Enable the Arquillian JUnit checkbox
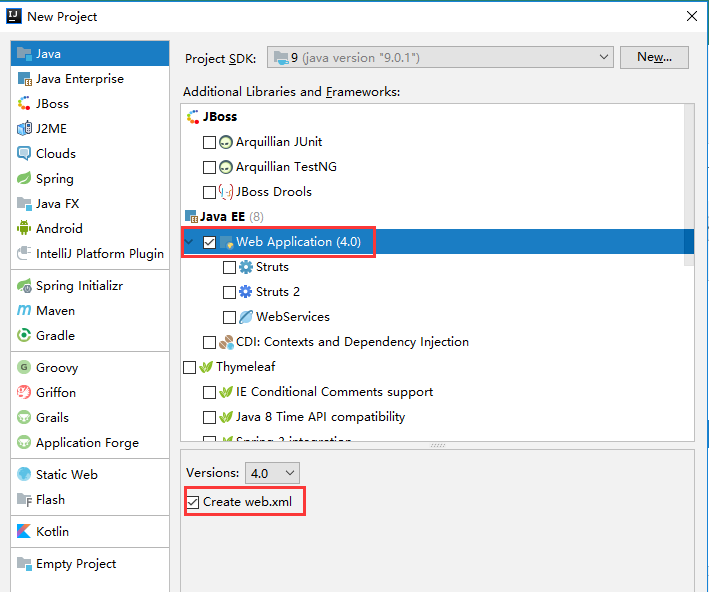The image size is (709, 592). (x=209, y=142)
